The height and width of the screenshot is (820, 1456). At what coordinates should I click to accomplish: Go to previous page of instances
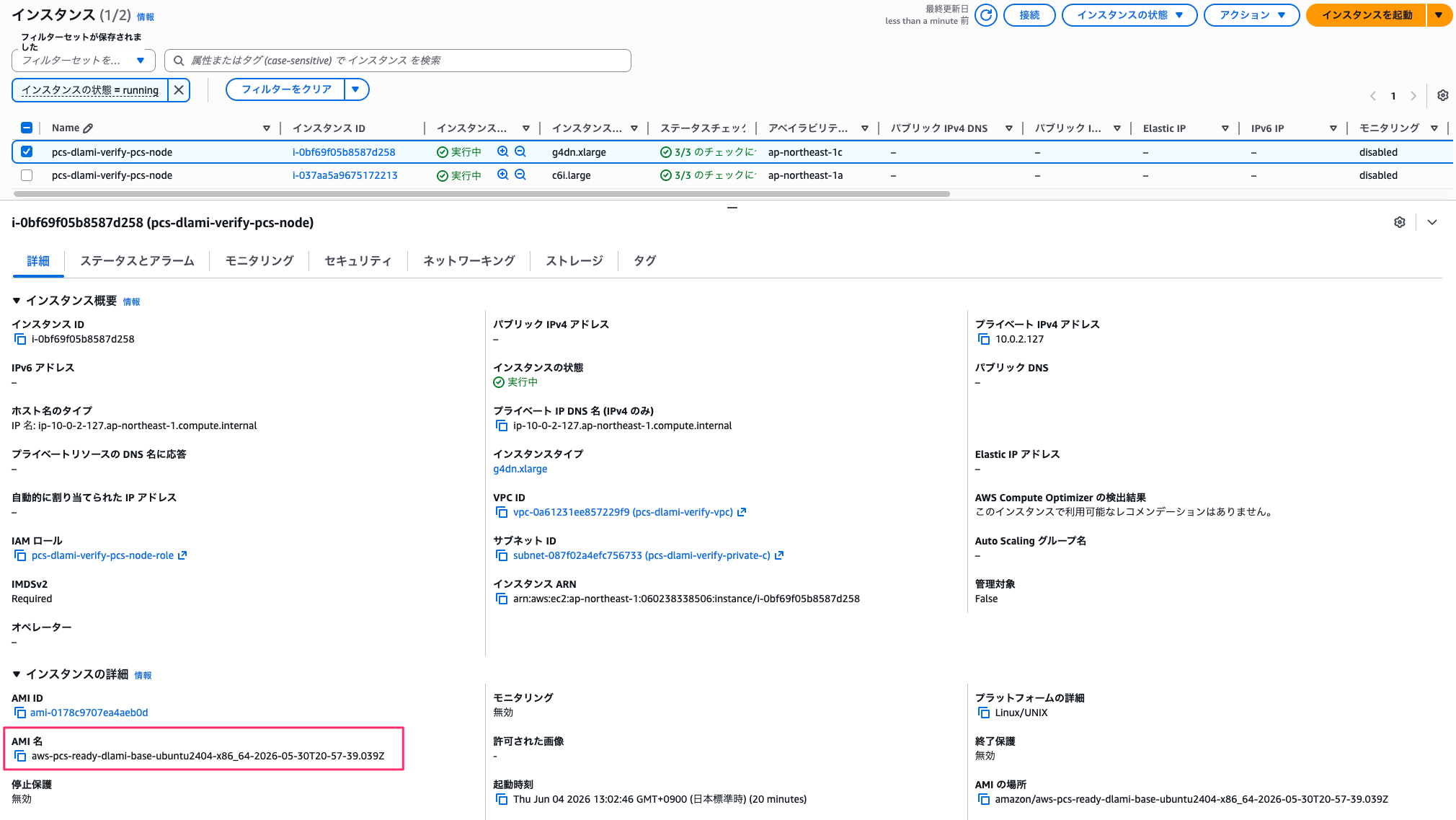tap(1373, 96)
